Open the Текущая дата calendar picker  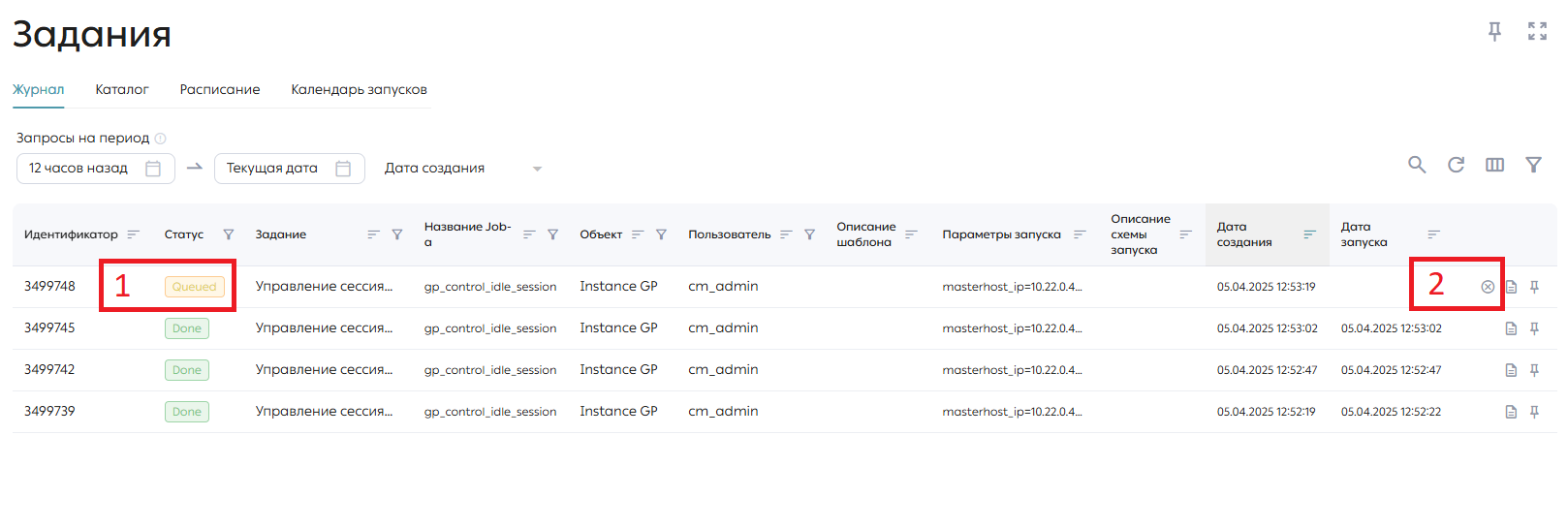(342, 169)
